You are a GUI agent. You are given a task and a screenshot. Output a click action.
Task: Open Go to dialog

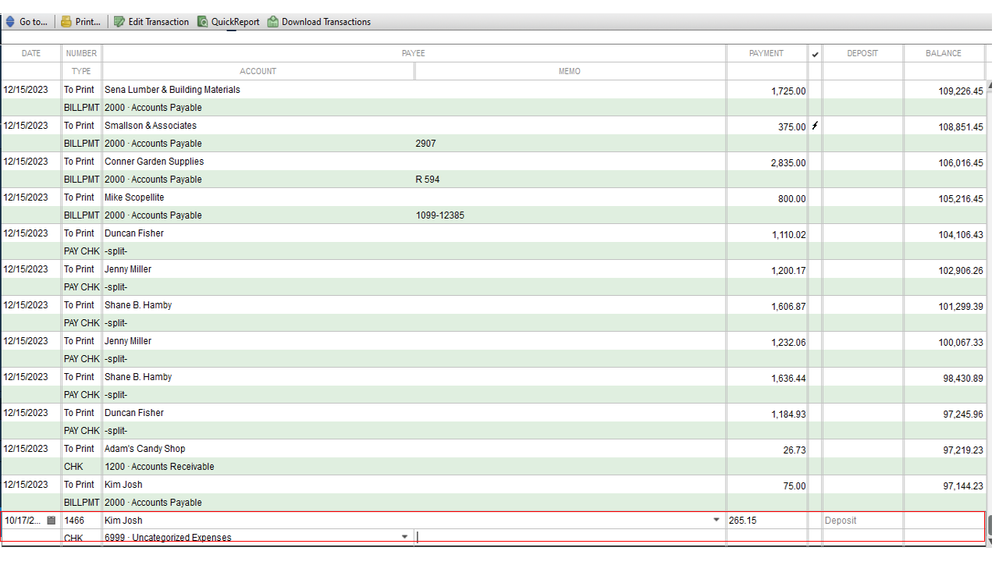pos(33,22)
